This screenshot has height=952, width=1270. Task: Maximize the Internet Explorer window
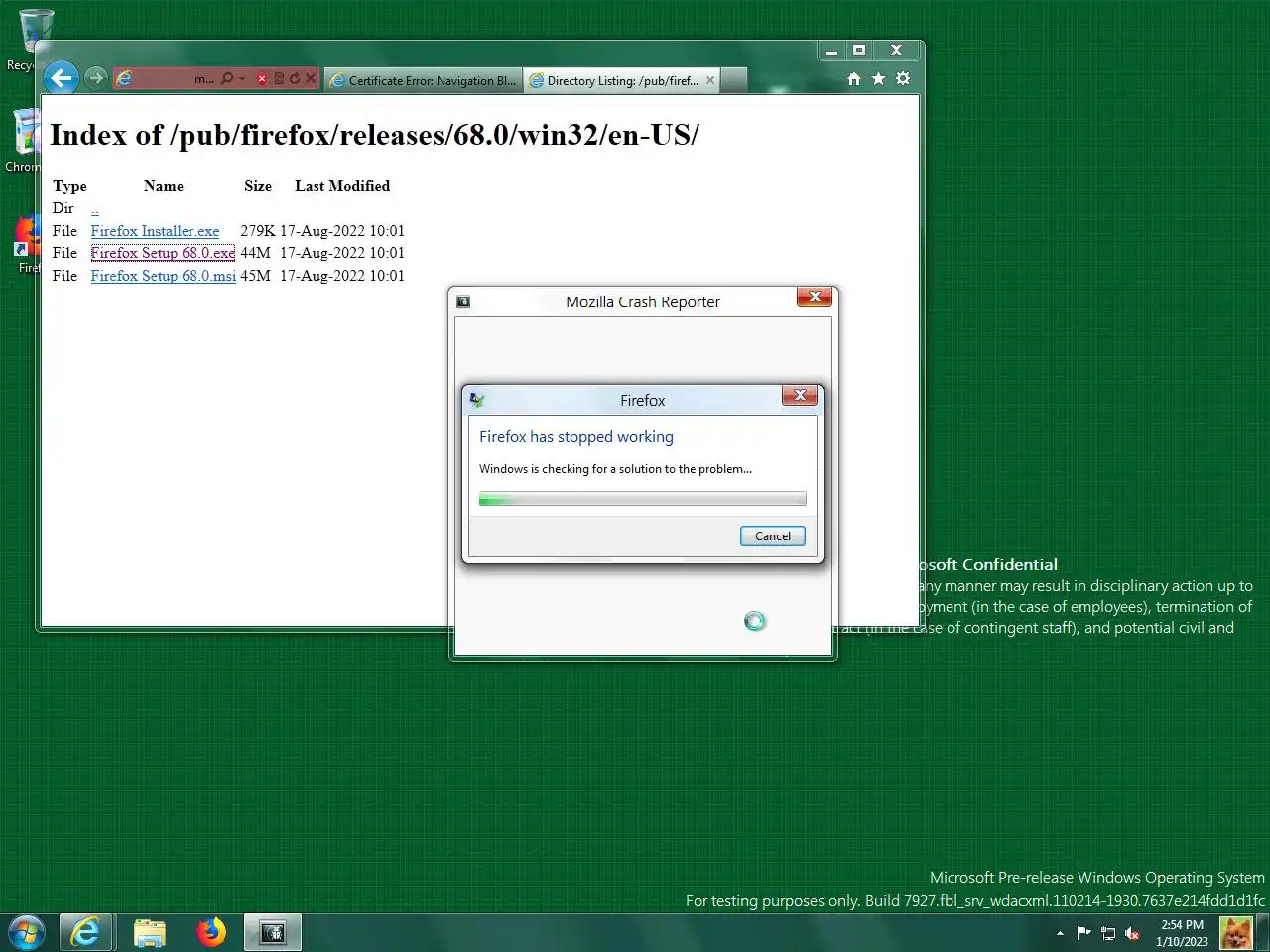859,51
